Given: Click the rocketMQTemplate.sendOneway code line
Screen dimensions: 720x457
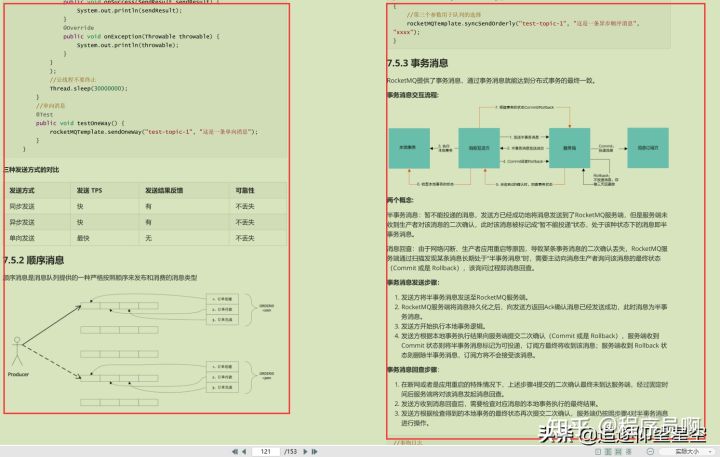Looking at the screenshot, I should tap(153, 132).
